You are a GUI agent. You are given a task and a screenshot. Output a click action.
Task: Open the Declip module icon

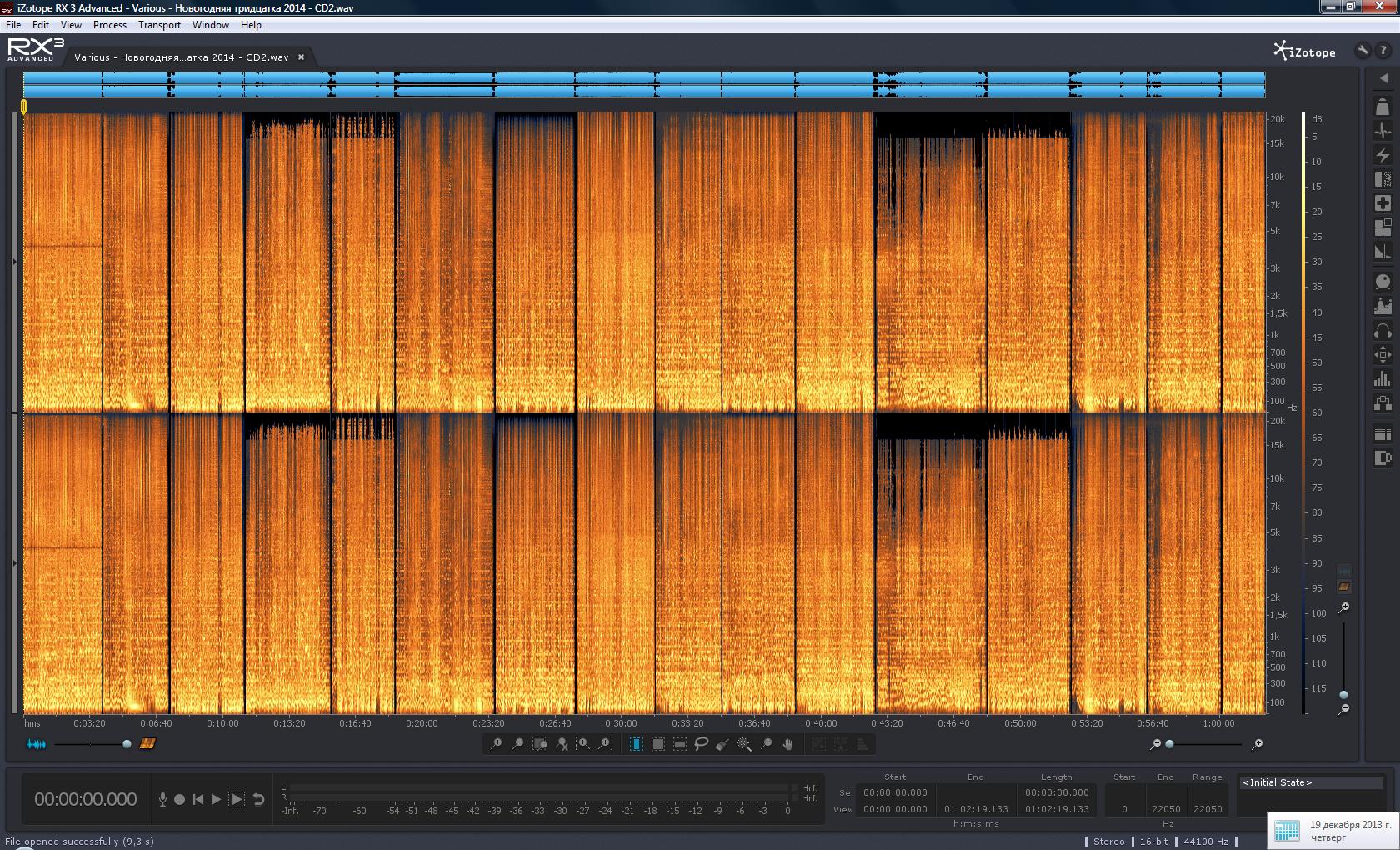click(1382, 107)
